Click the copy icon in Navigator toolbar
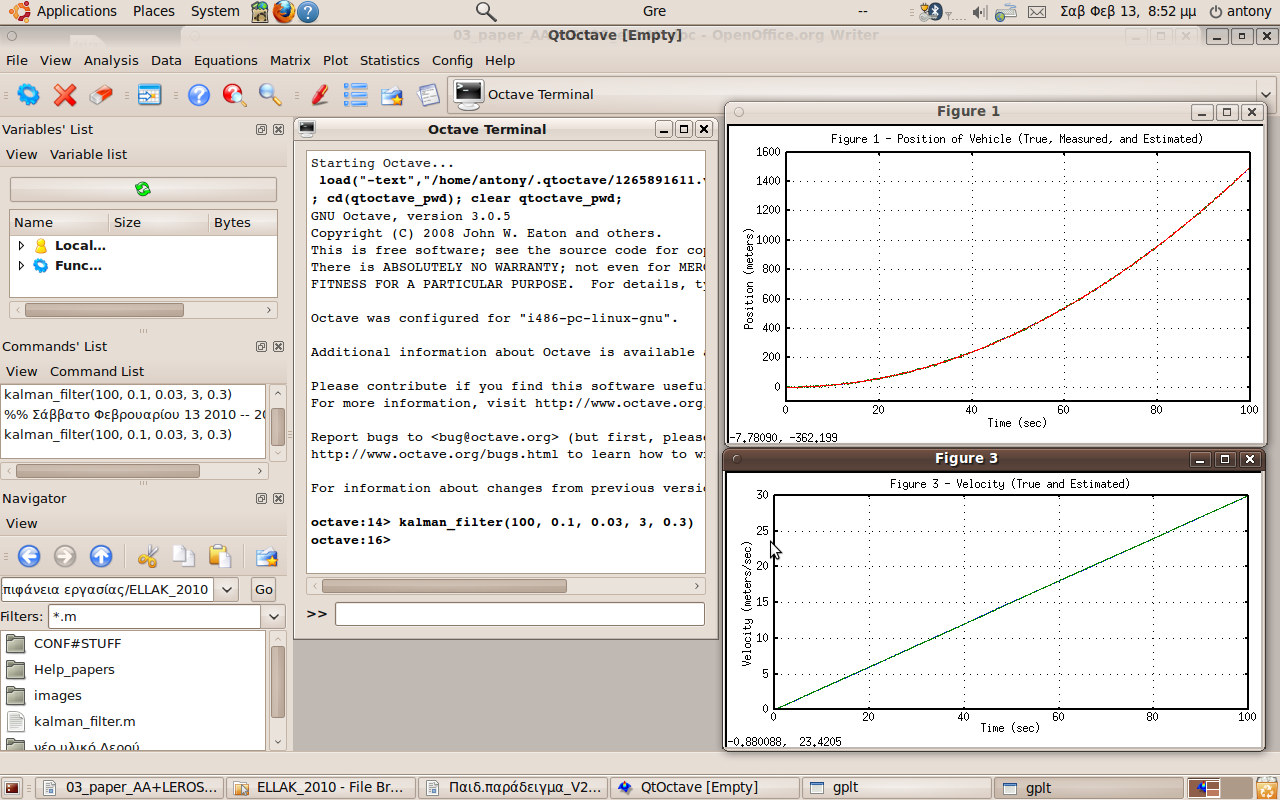1280x800 pixels. click(x=184, y=556)
